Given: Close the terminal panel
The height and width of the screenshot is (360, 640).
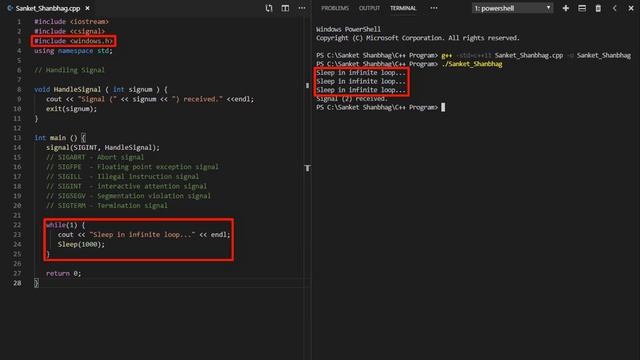Looking at the screenshot, I should click(631, 8).
